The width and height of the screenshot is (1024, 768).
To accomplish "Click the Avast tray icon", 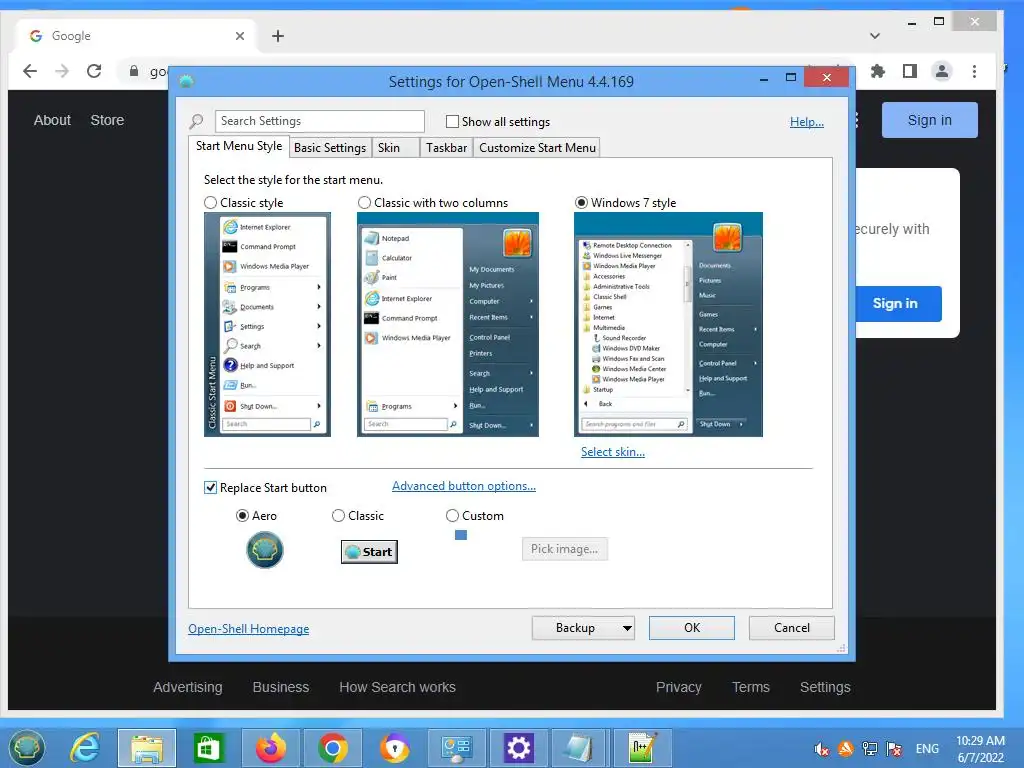I will (x=846, y=749).
